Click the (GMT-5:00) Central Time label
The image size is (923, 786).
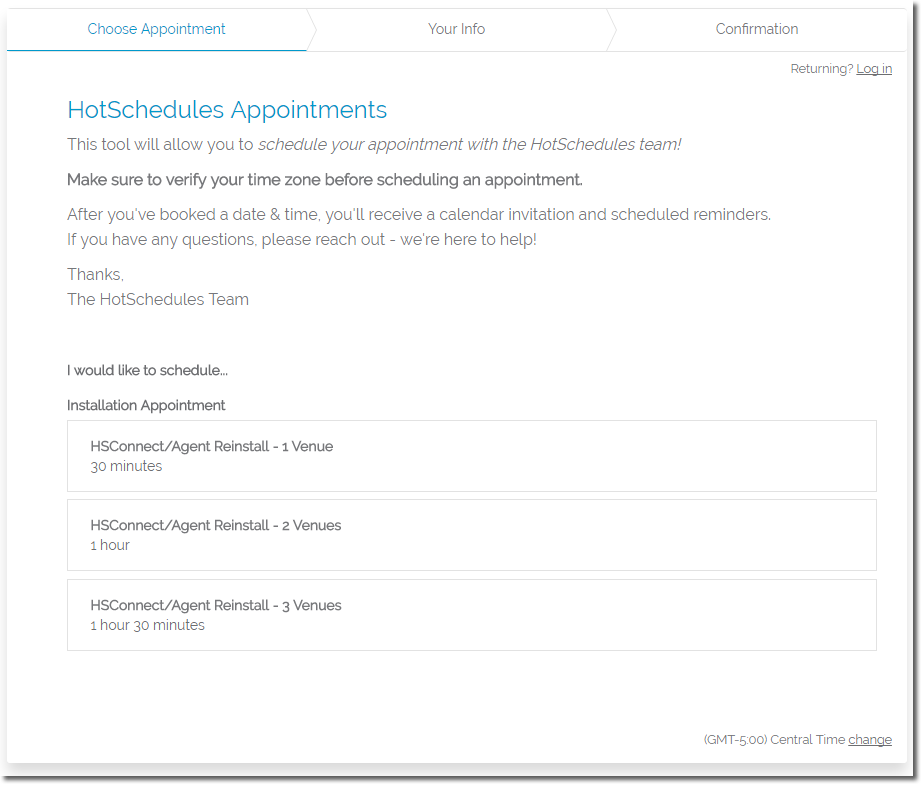pyautogui.click(x=774, y=740)
